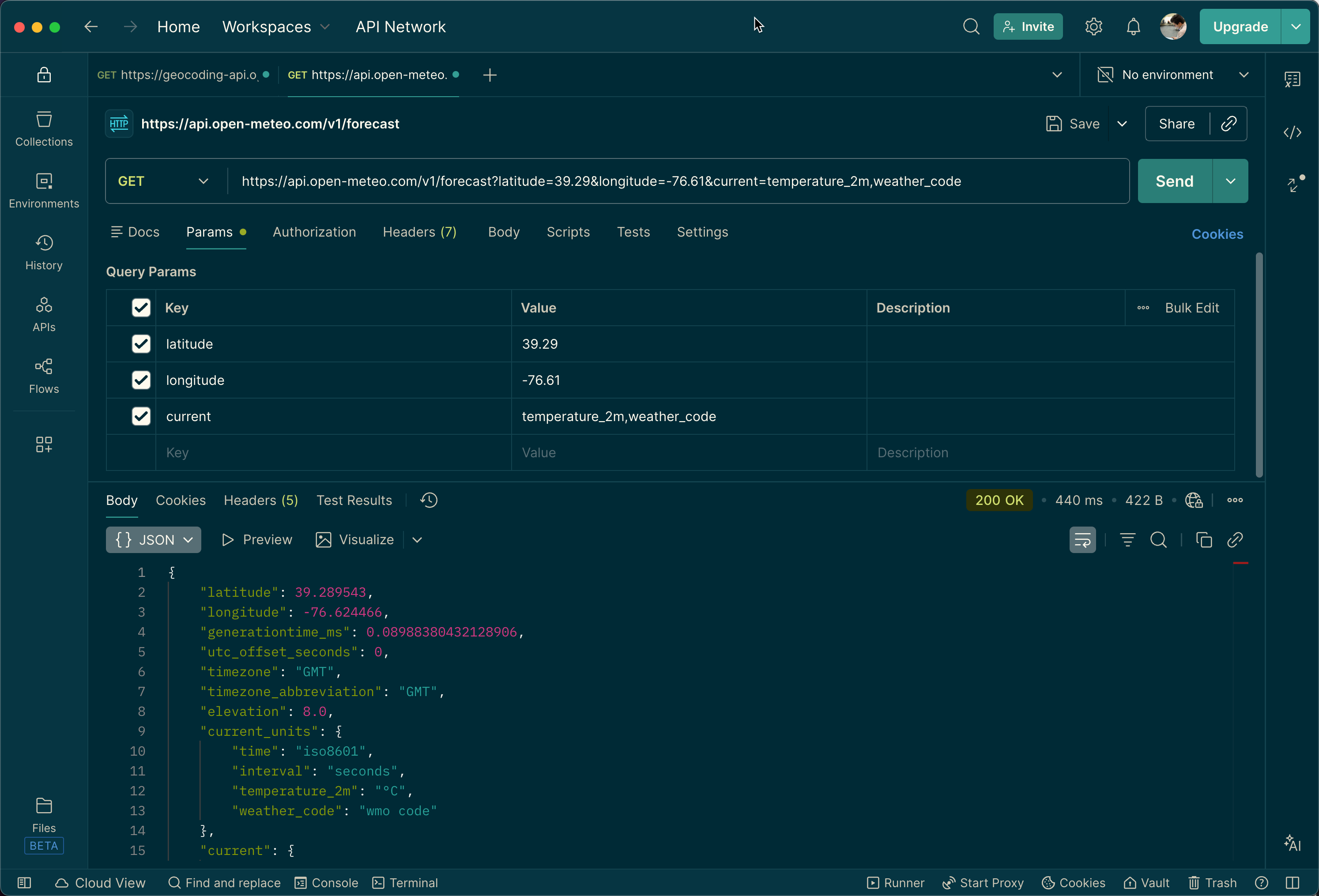1319x896 pixels.
Task: Click the Share button
Action: pos(1176,124)
